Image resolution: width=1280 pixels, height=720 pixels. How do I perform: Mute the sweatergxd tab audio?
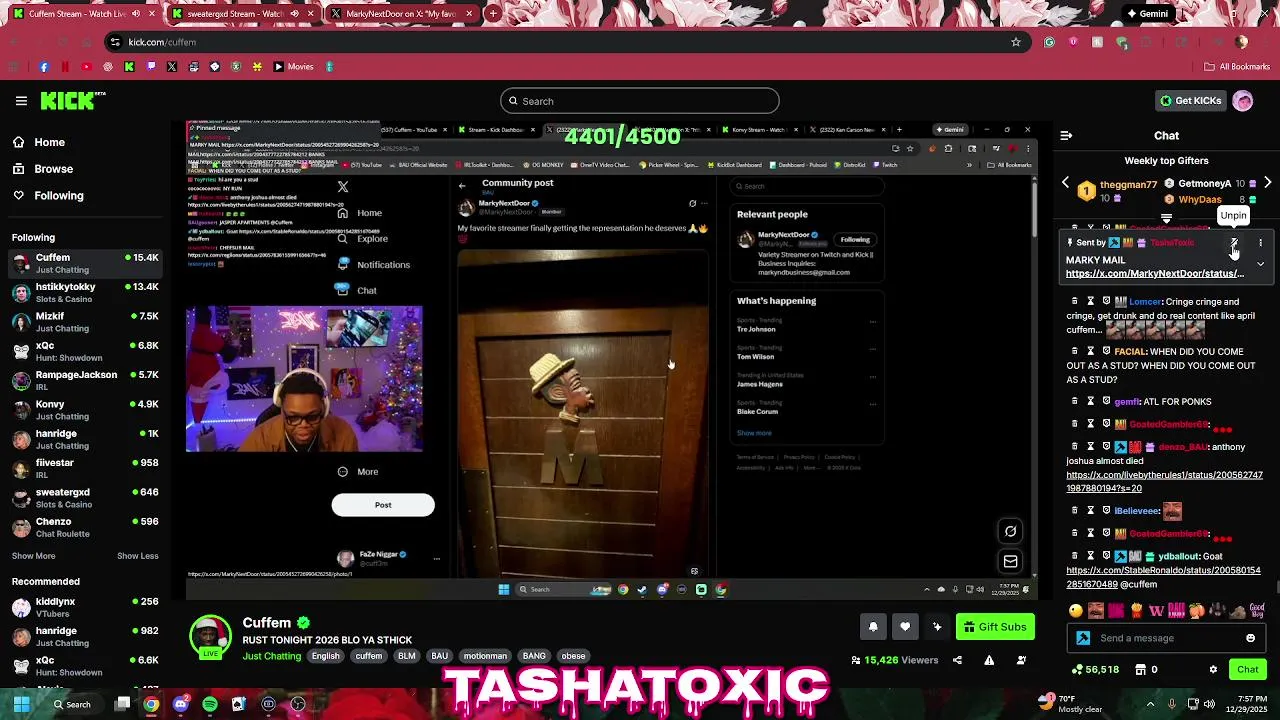(x=294, y=14)
